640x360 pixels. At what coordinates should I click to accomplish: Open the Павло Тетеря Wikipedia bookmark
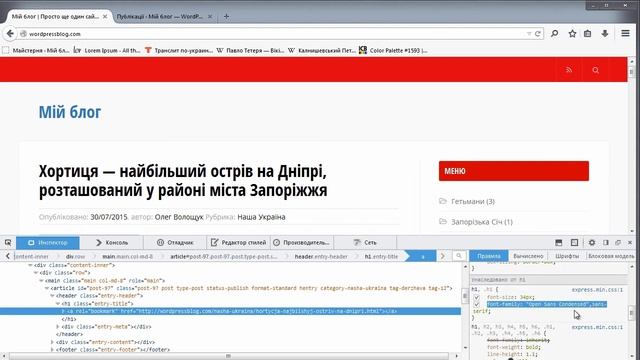pyautogui.click(x=250, y=50)
